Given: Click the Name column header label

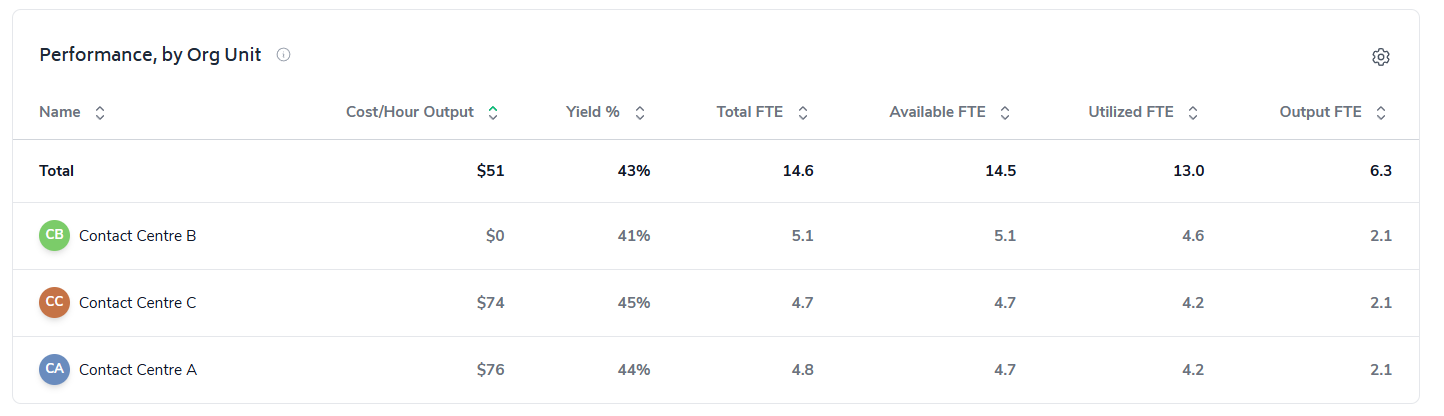Looking at the screenshot, I should pyautogui.click(x=60, y=112).
